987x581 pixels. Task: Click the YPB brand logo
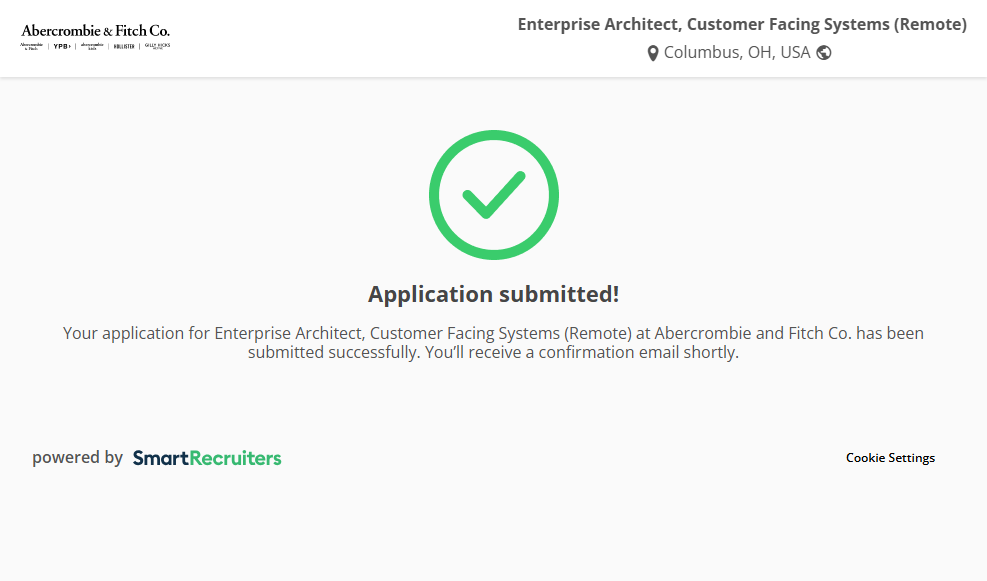(62, 46)
